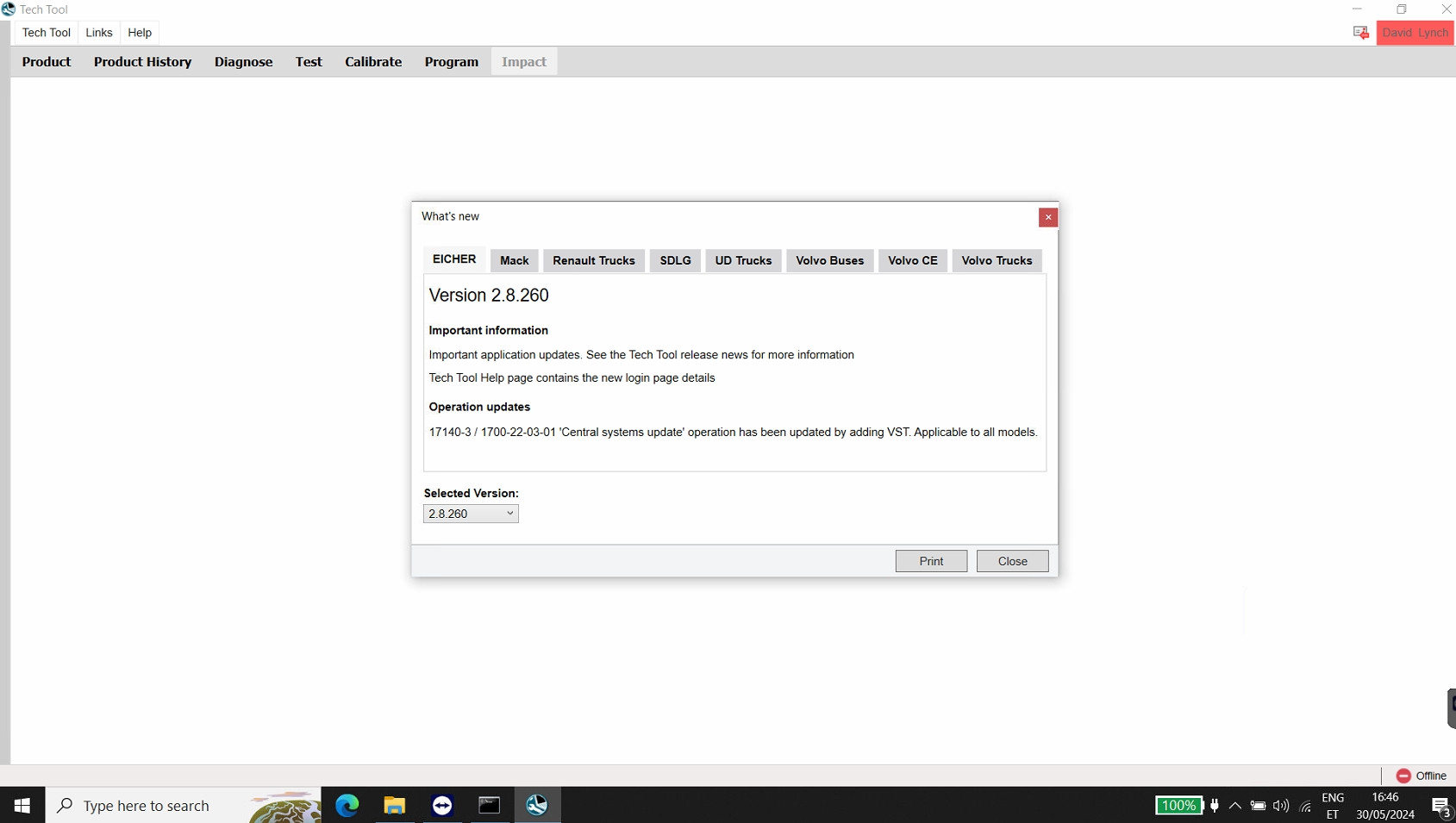Image resolution: width=1456 pixels, height=823 pixels.
Task: Close the What's new dialog with X
Action: pyautogui.click(x=1048, y=217)
